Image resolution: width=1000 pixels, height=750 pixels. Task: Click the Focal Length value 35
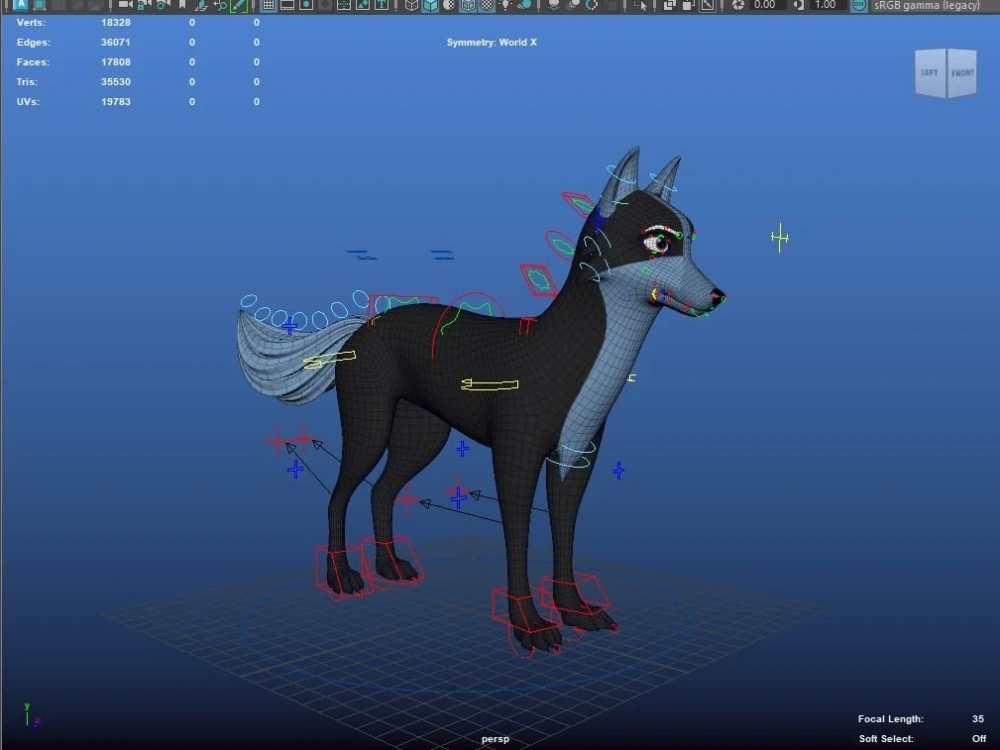point(978,719)
